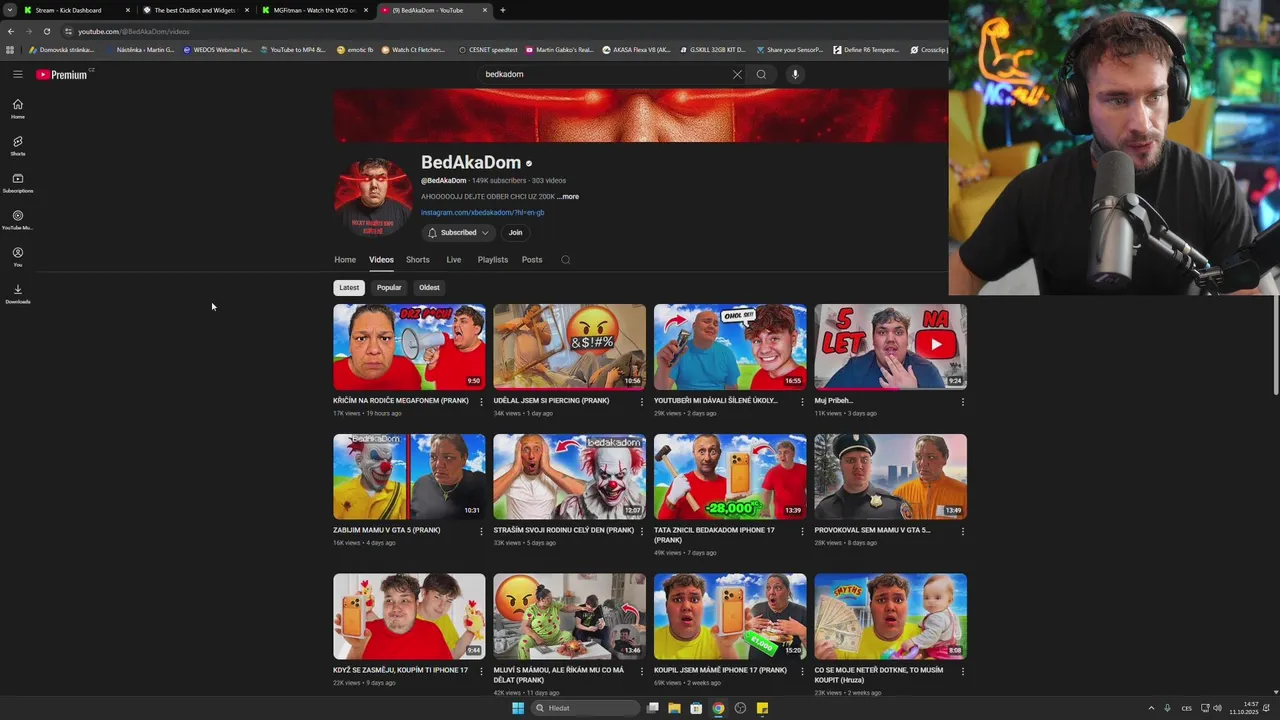Click the YouTube Premium logo
The image size is (1280, 720).
63,74
